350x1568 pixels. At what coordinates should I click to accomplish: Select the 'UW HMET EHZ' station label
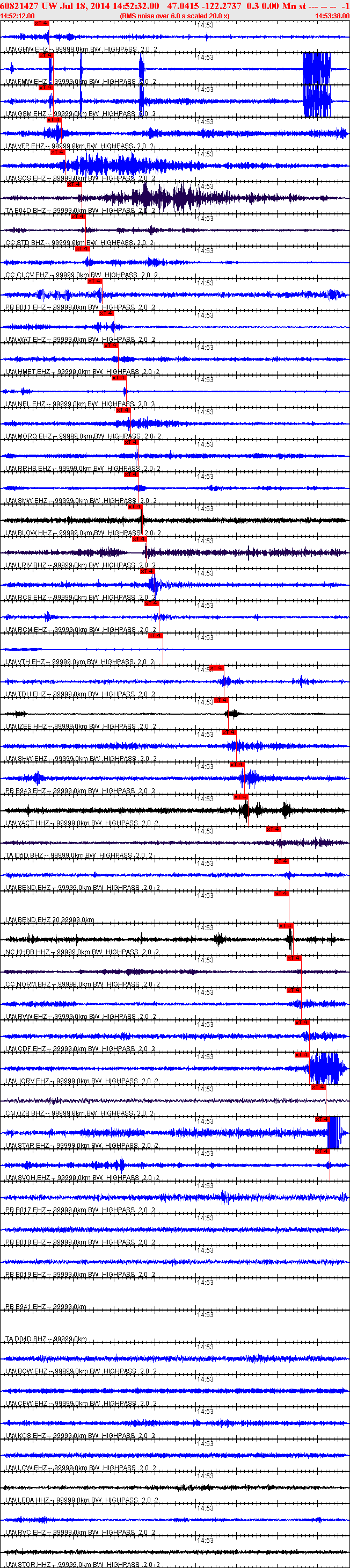tap(28, 372)
